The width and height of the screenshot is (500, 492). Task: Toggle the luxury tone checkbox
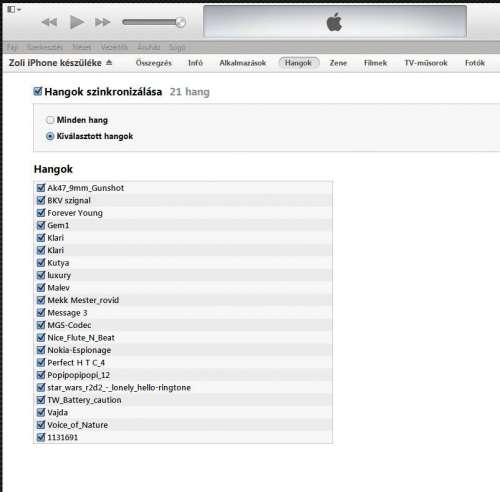(41, 275)
